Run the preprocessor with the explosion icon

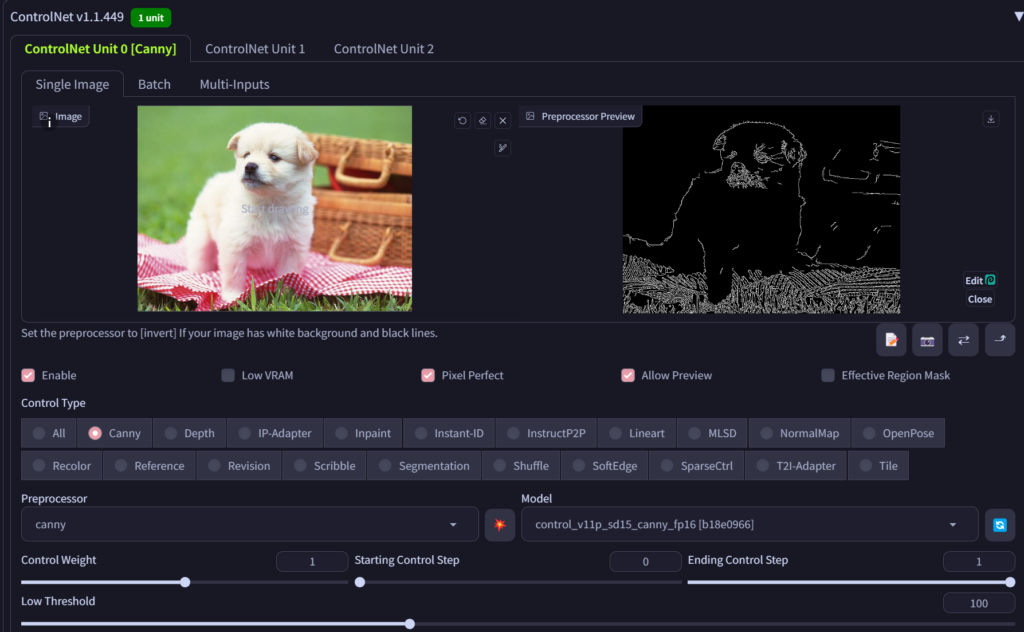point(499,524)
